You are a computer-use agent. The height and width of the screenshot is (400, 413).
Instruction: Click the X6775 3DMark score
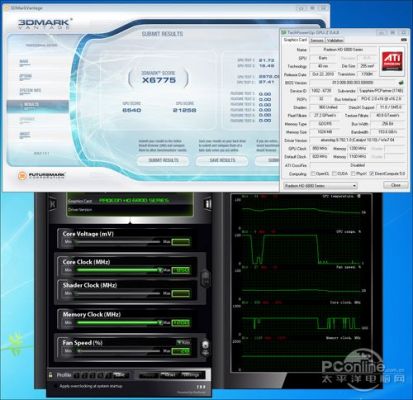[159, 80]
